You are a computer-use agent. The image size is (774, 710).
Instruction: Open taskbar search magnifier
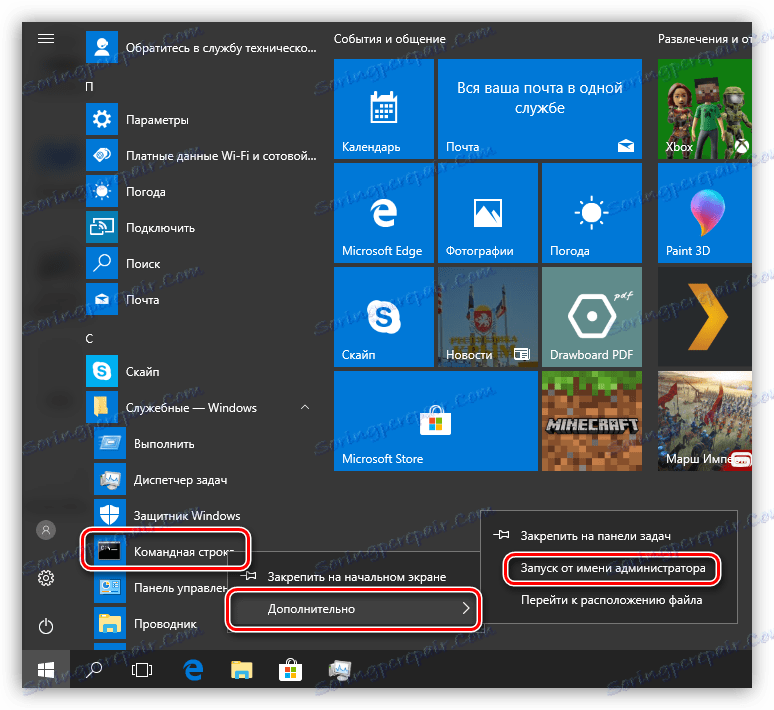coord(94,670)
